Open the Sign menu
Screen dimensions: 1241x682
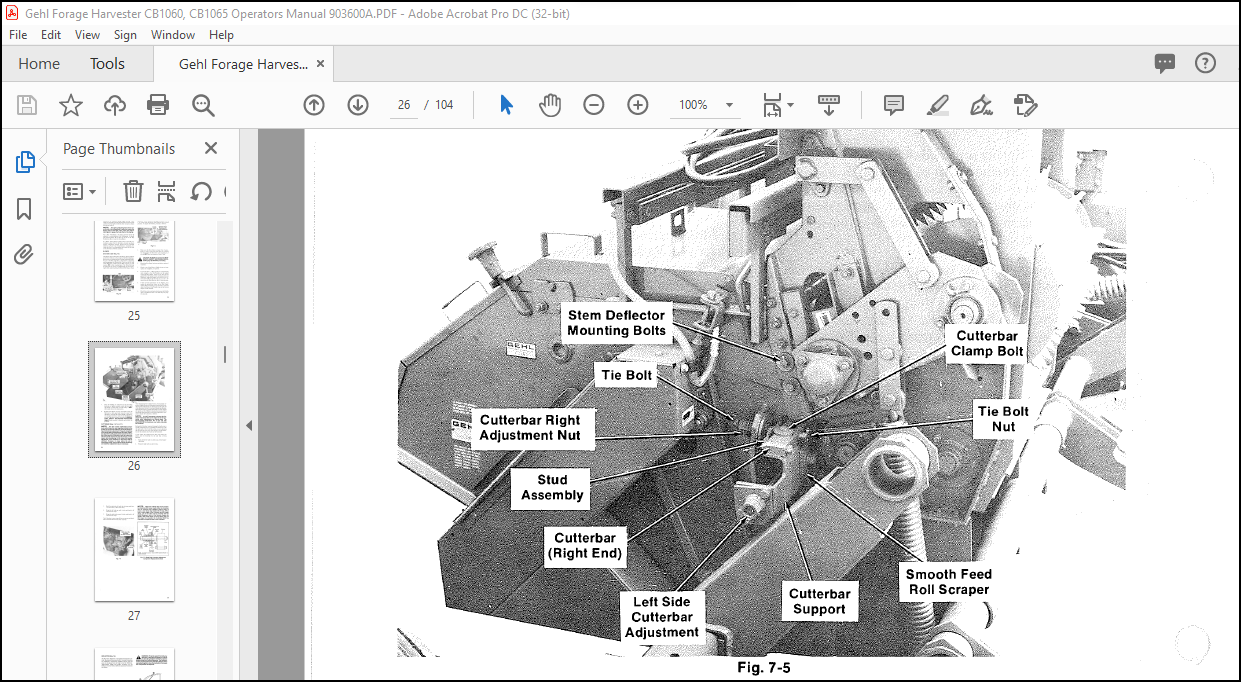coord(125,34)
